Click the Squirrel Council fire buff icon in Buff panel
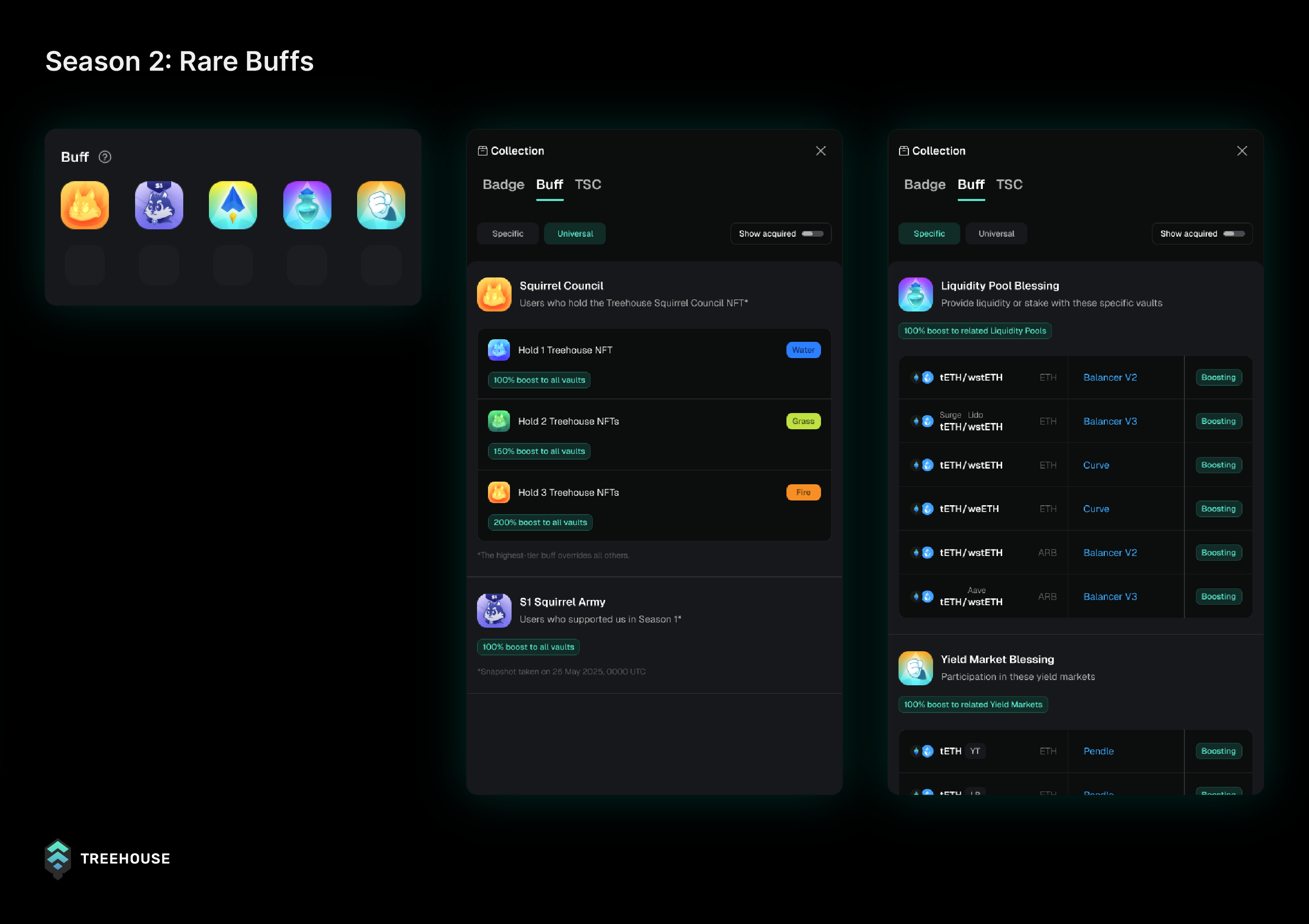The height and width of the screenshot is (924, 1309). pos(85,205)
